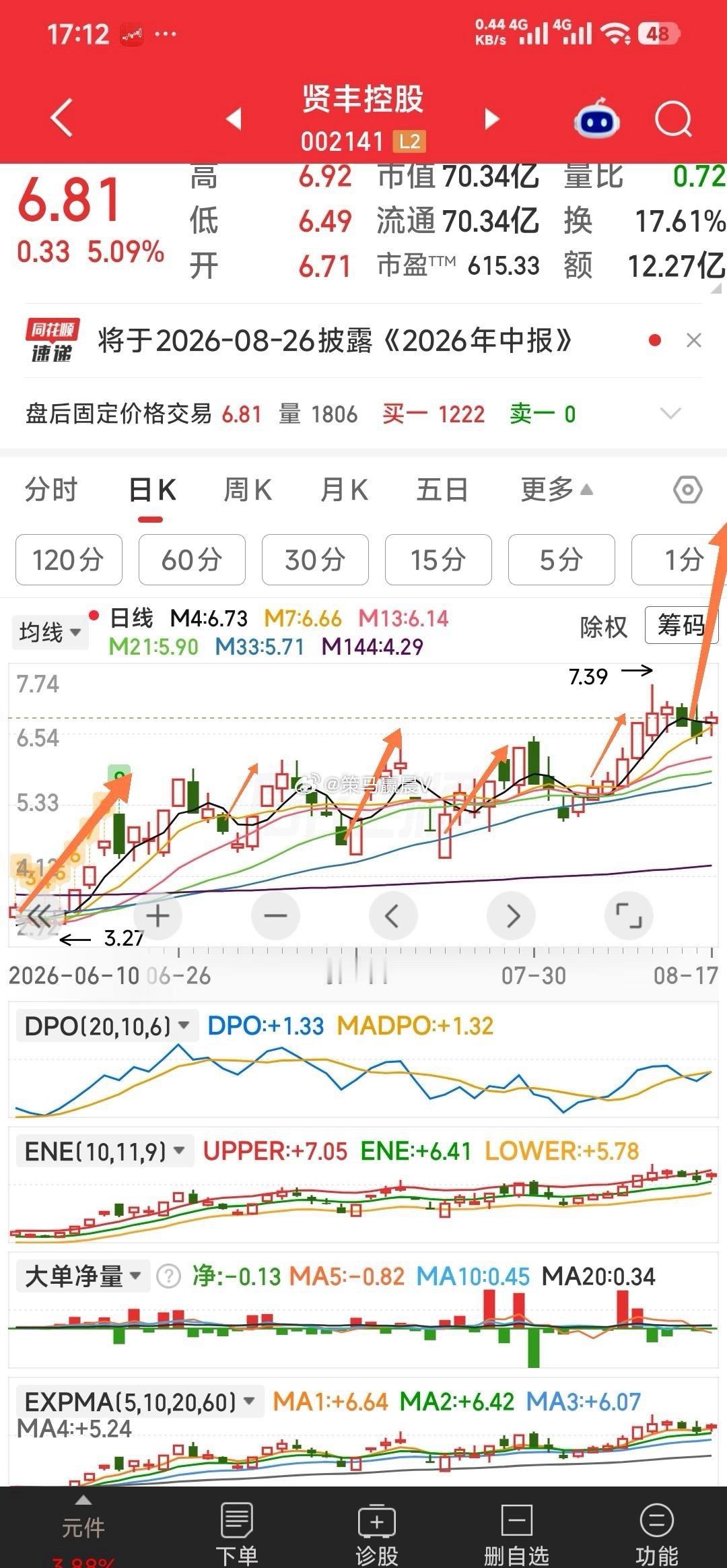
Task: Tap the L2 level badge
Action: coord(409,141)
